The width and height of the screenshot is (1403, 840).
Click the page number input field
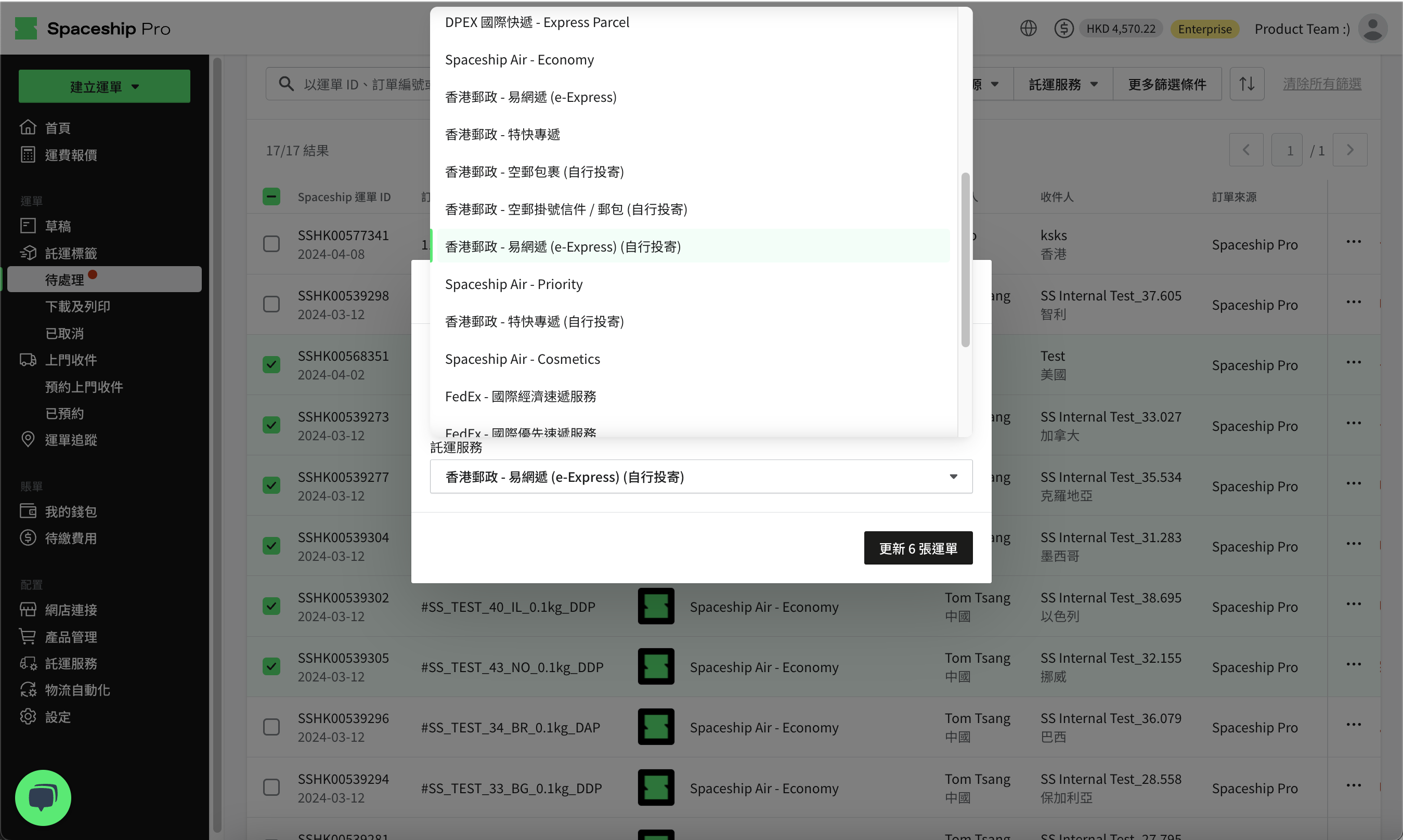pyautogui.click(x=1287, y=149)
